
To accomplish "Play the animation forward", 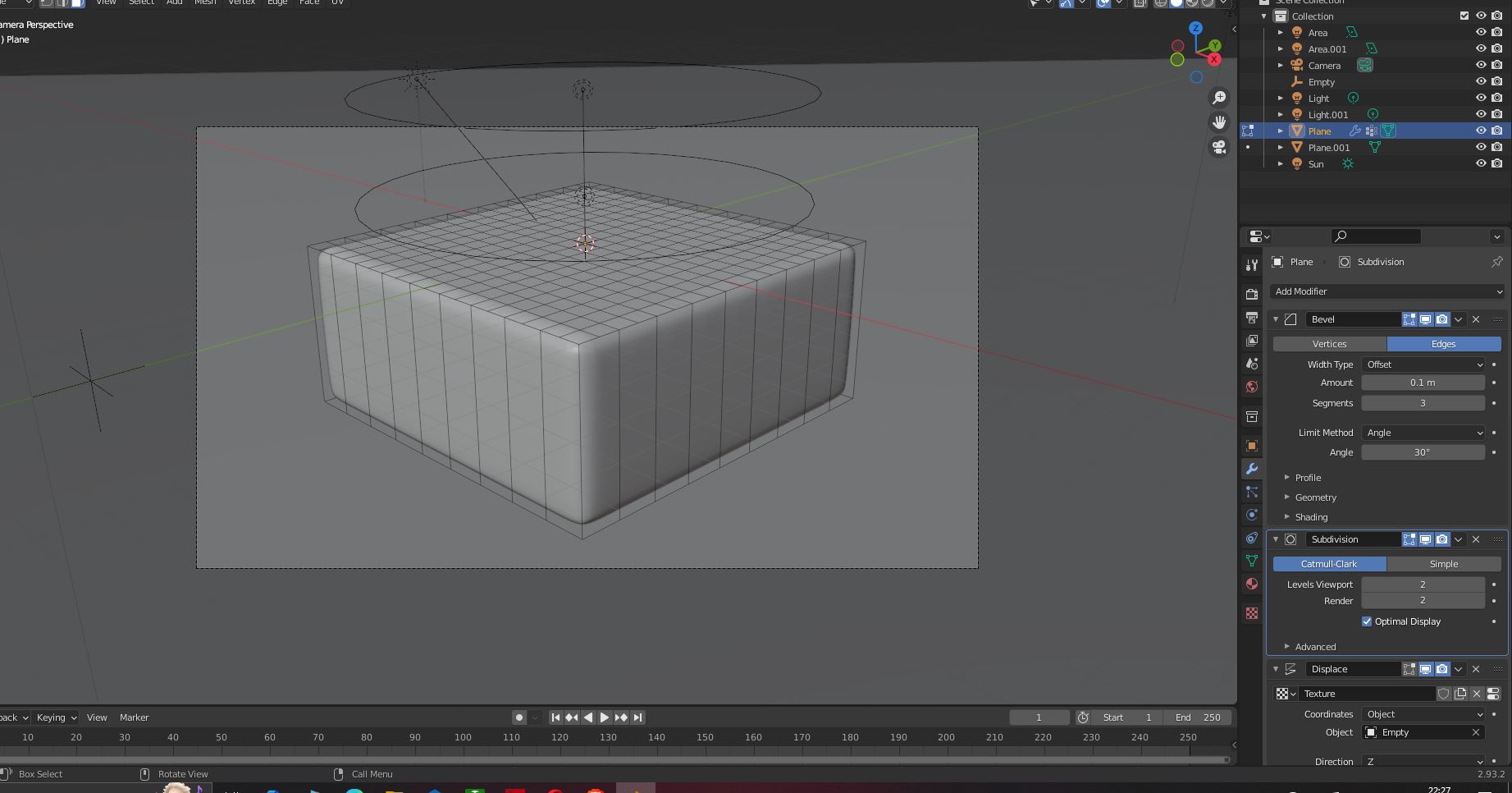I will coord(605,717).
